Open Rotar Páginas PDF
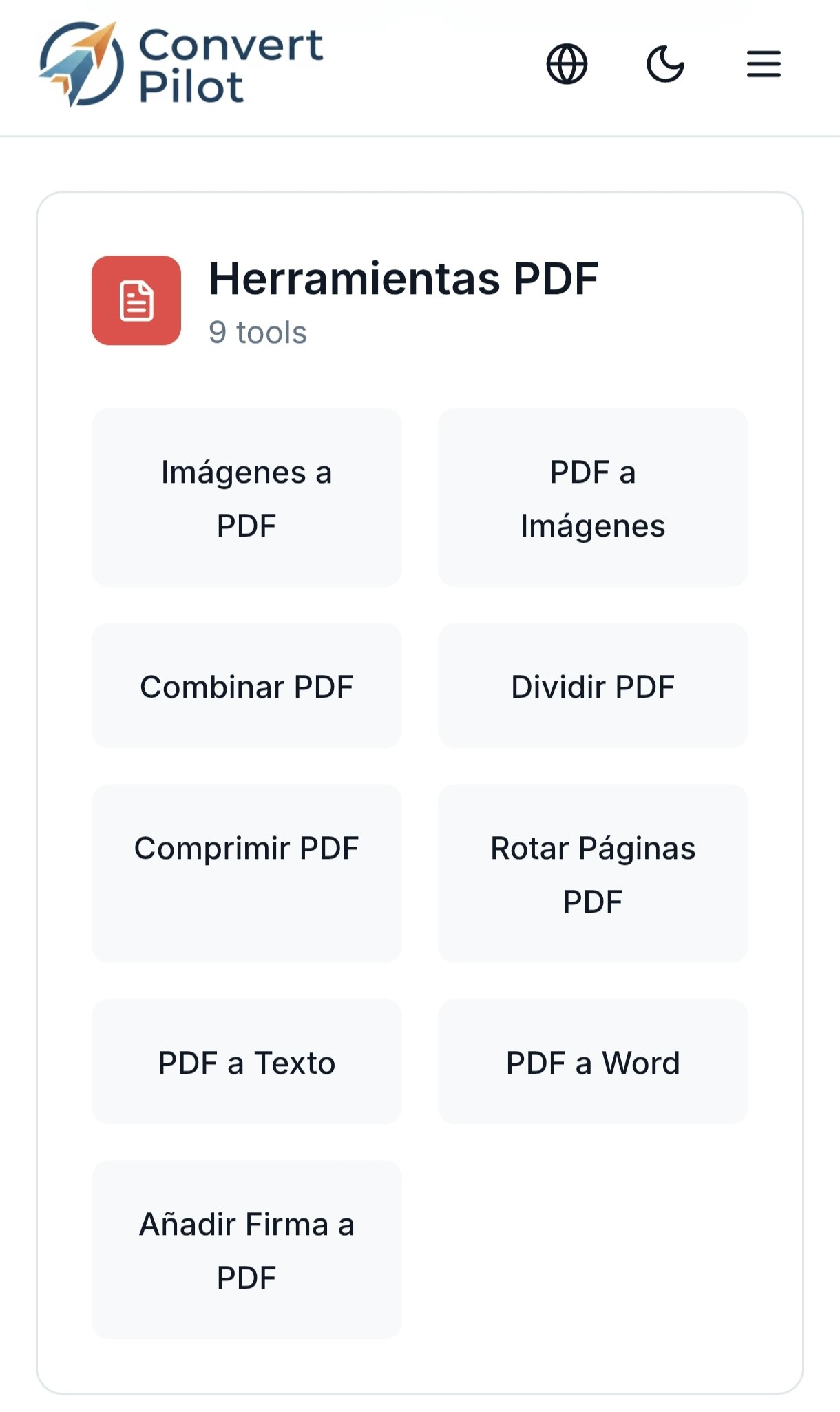The height and width of the screenshot is (1412, 840). 593,874
